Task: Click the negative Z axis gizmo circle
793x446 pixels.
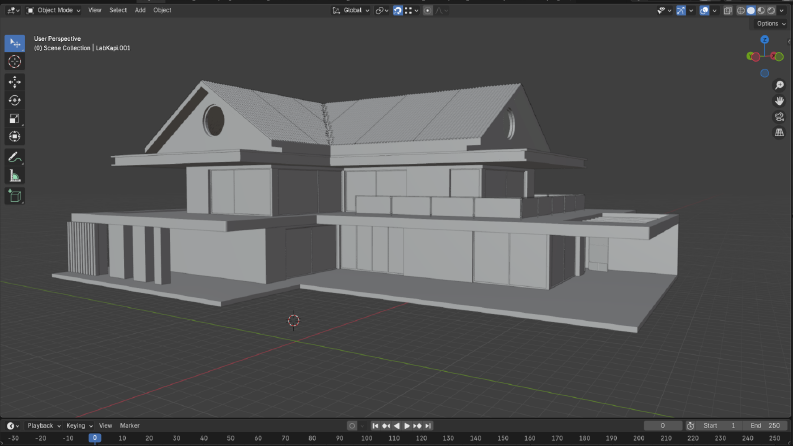Action: tap(765, 73)
